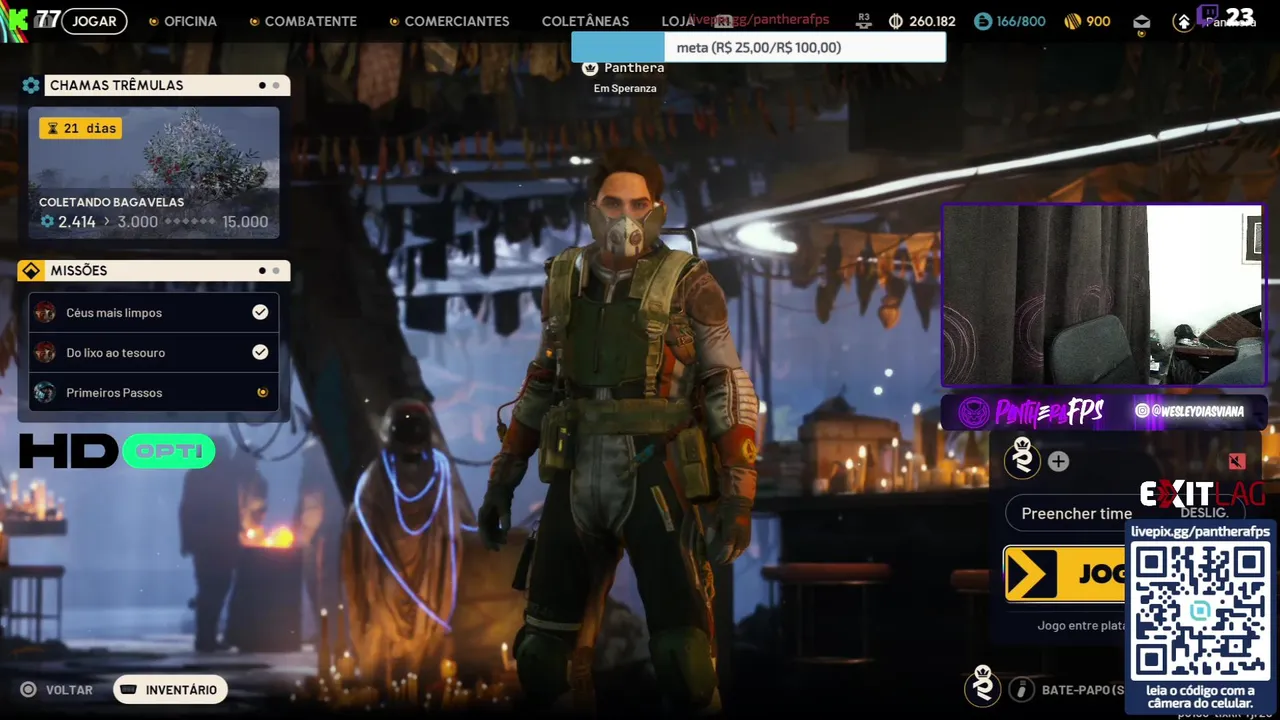1280x720 pixels.
Task: Click the active marker on Primeiros Passos
Action: coord(262,392)
